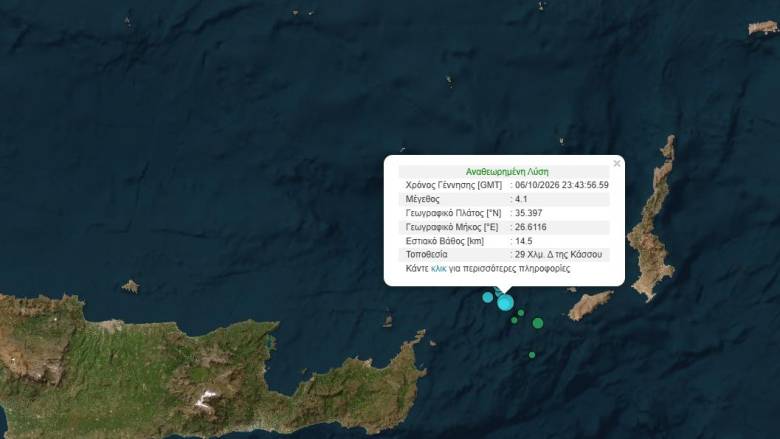Click the focal depth value 14.5
The image size is (780, 439).
pyautogui.click(x=523, y=241)
